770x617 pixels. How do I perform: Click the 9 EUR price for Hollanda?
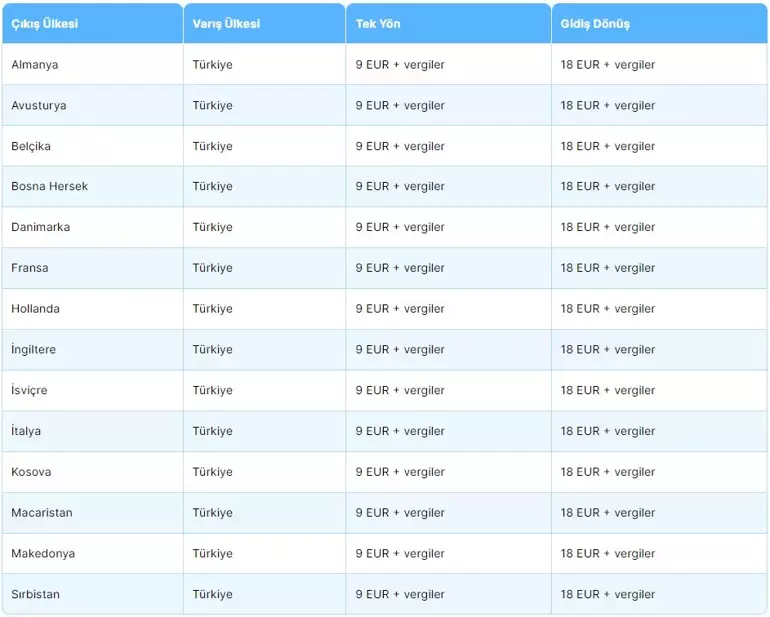click(400, 308)
